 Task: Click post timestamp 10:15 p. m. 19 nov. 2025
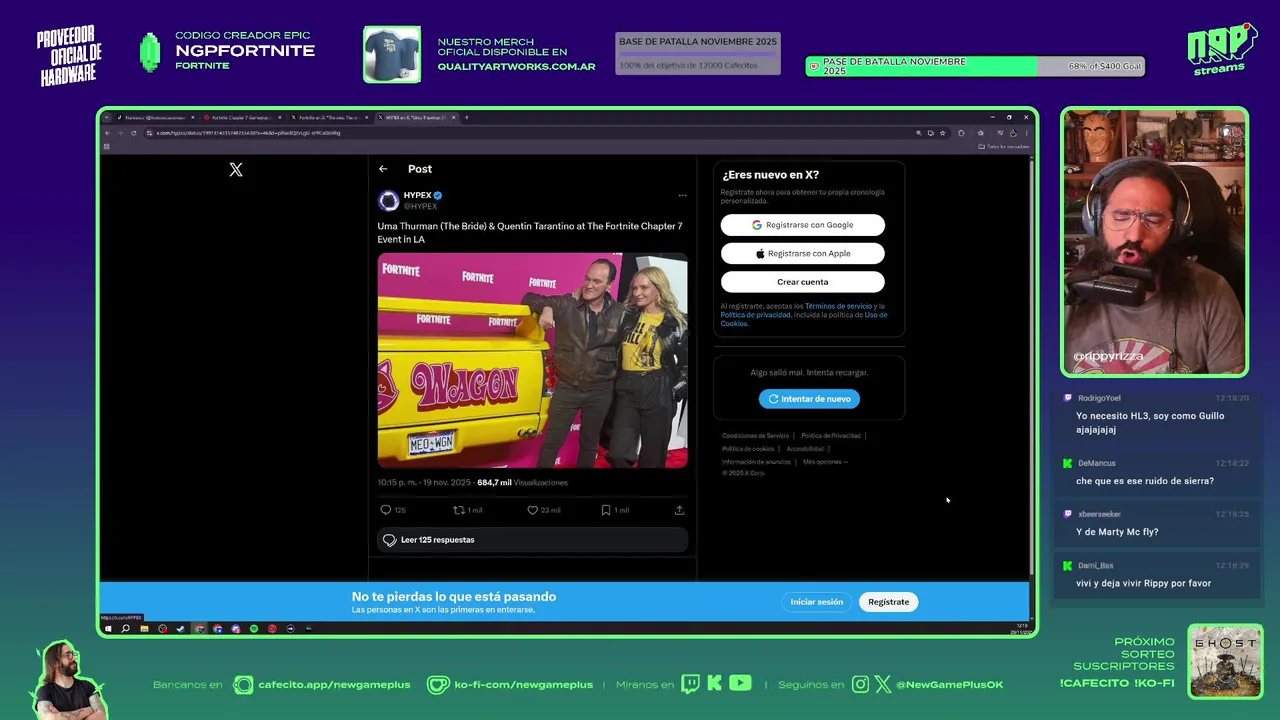coord(424,483)
